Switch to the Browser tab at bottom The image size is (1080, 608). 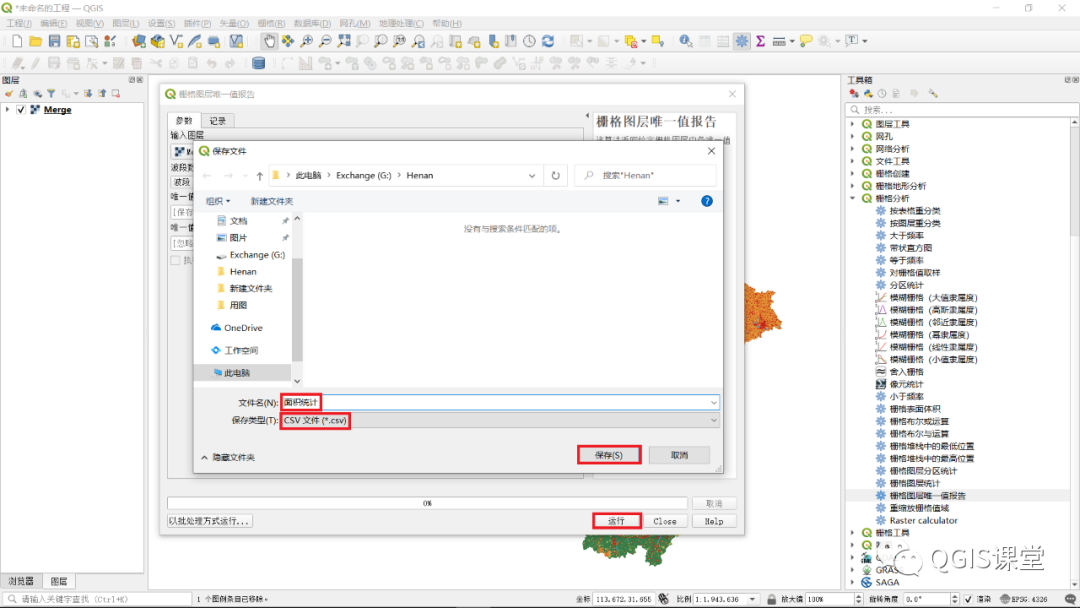(21, 581)
